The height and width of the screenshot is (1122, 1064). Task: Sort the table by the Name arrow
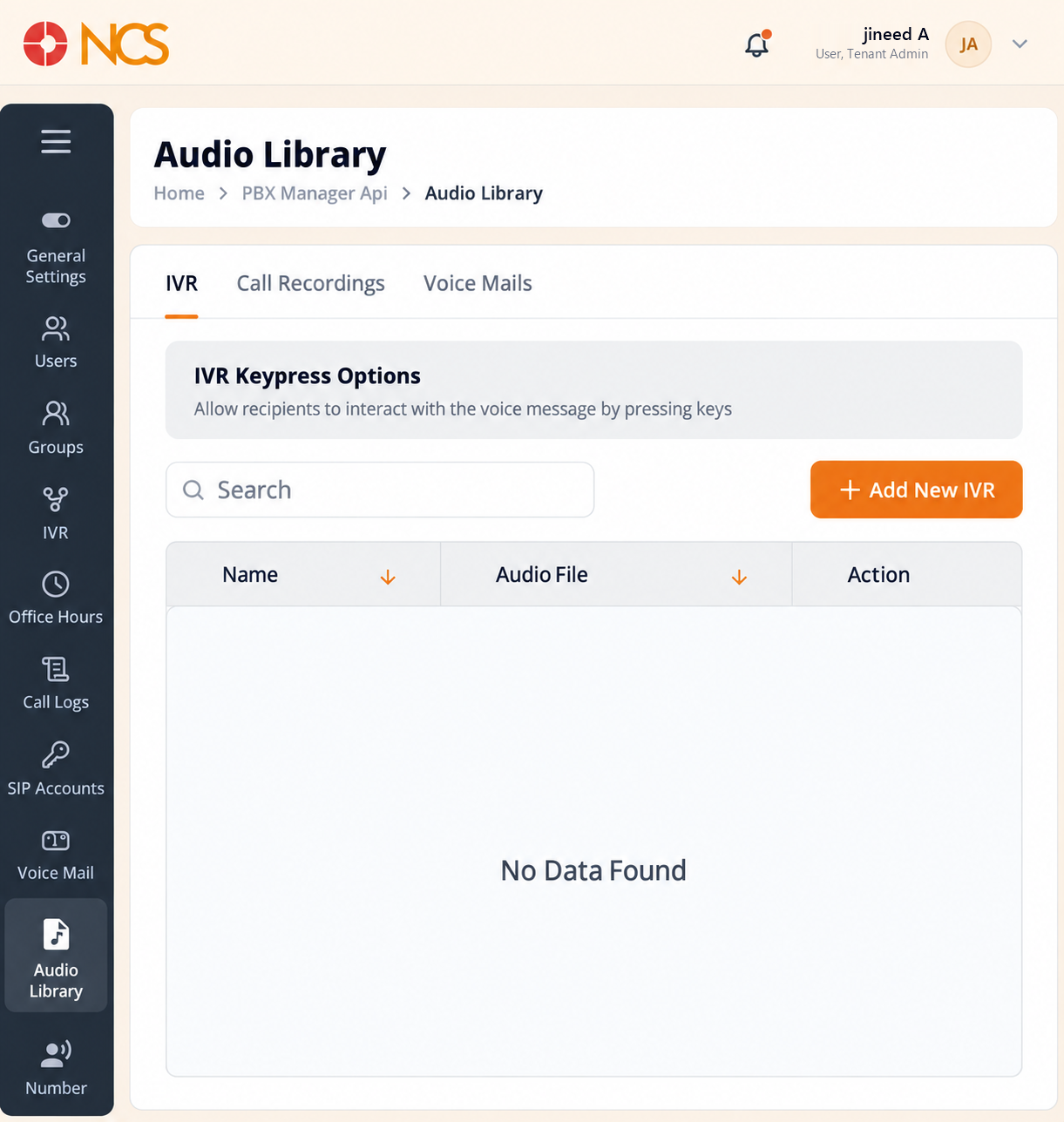point(388,577)
